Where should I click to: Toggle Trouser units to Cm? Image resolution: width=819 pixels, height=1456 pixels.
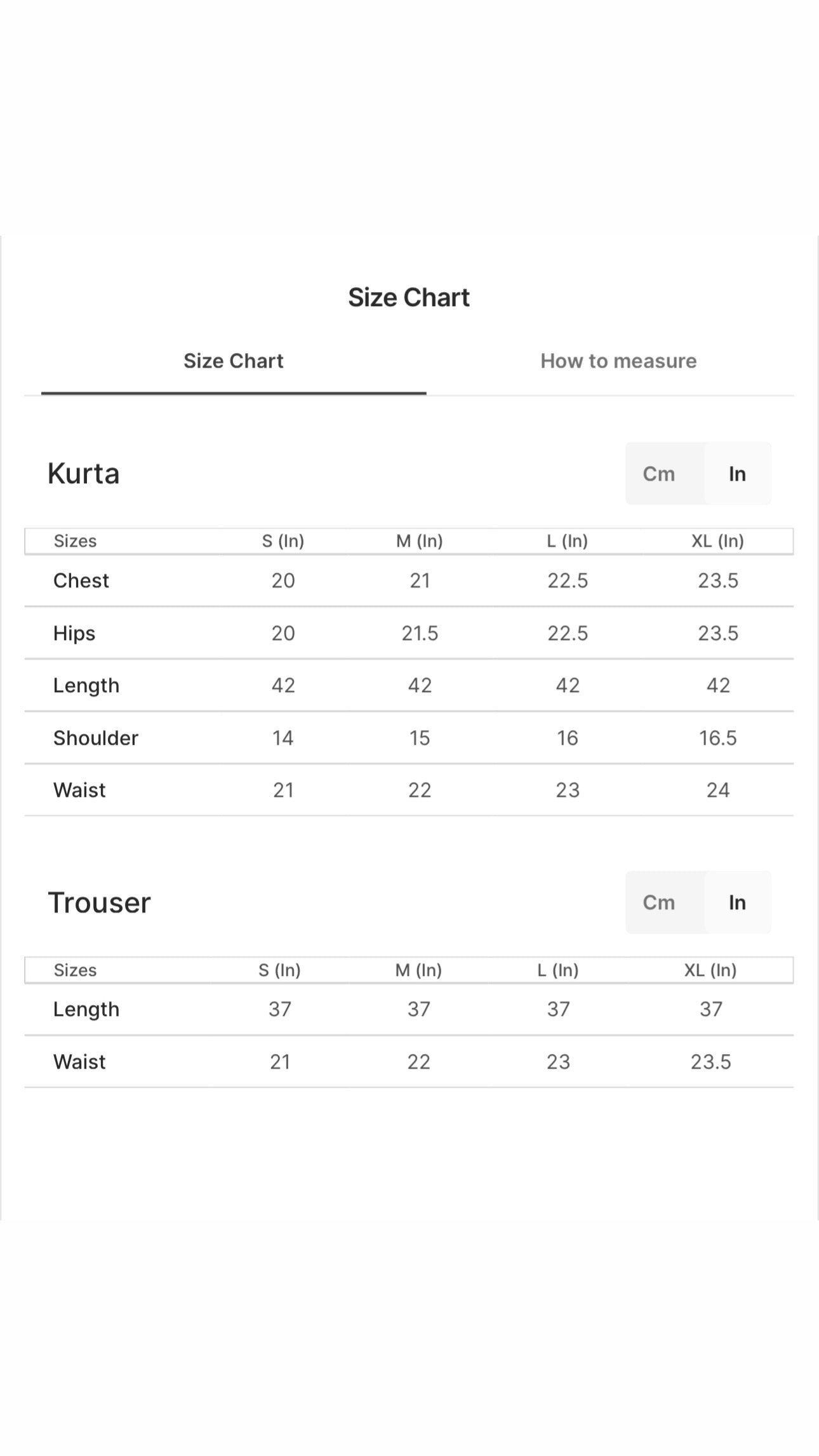click(x=658, y=902)
